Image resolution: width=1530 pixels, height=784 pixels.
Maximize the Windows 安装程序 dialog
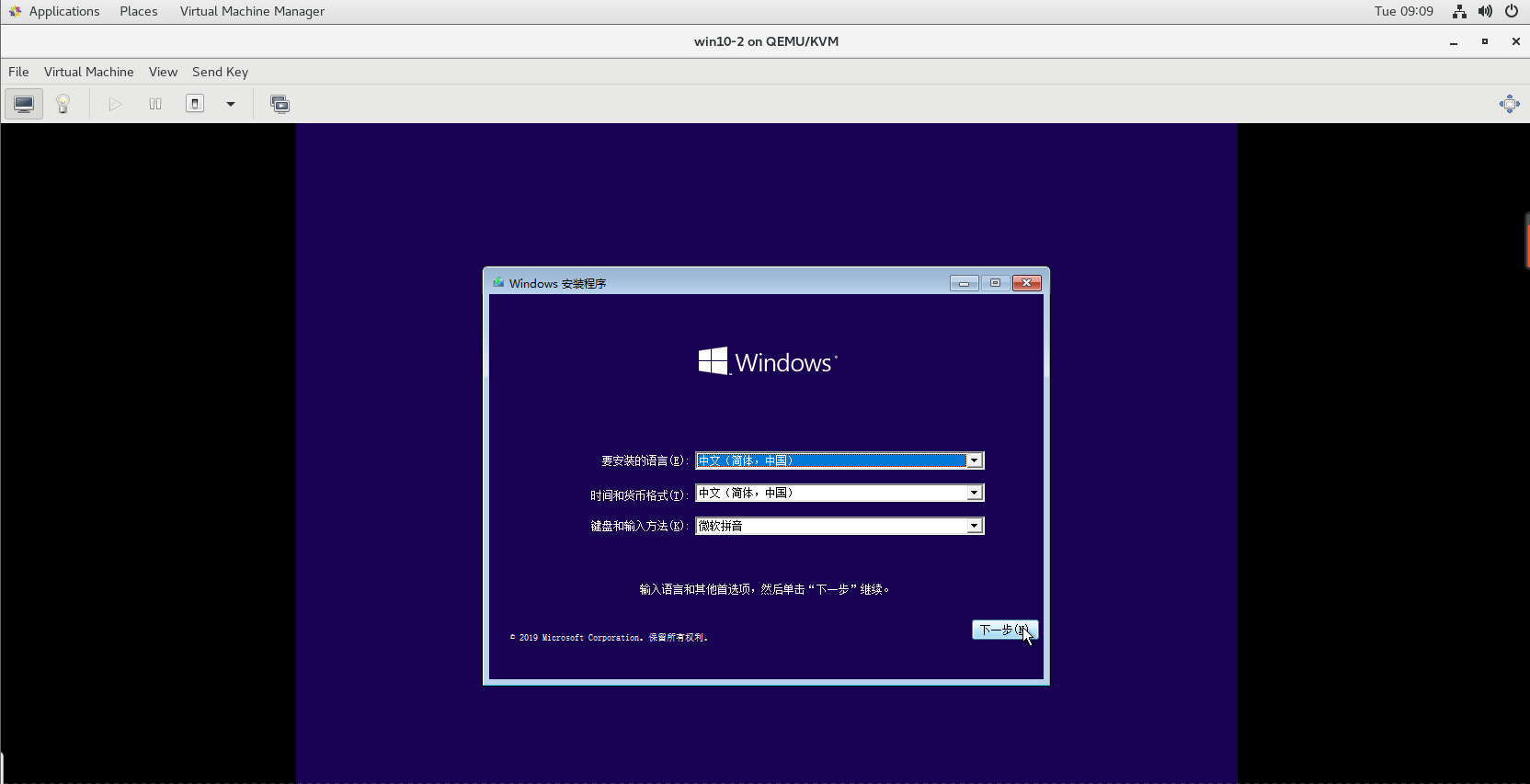[x=995, y=283]
